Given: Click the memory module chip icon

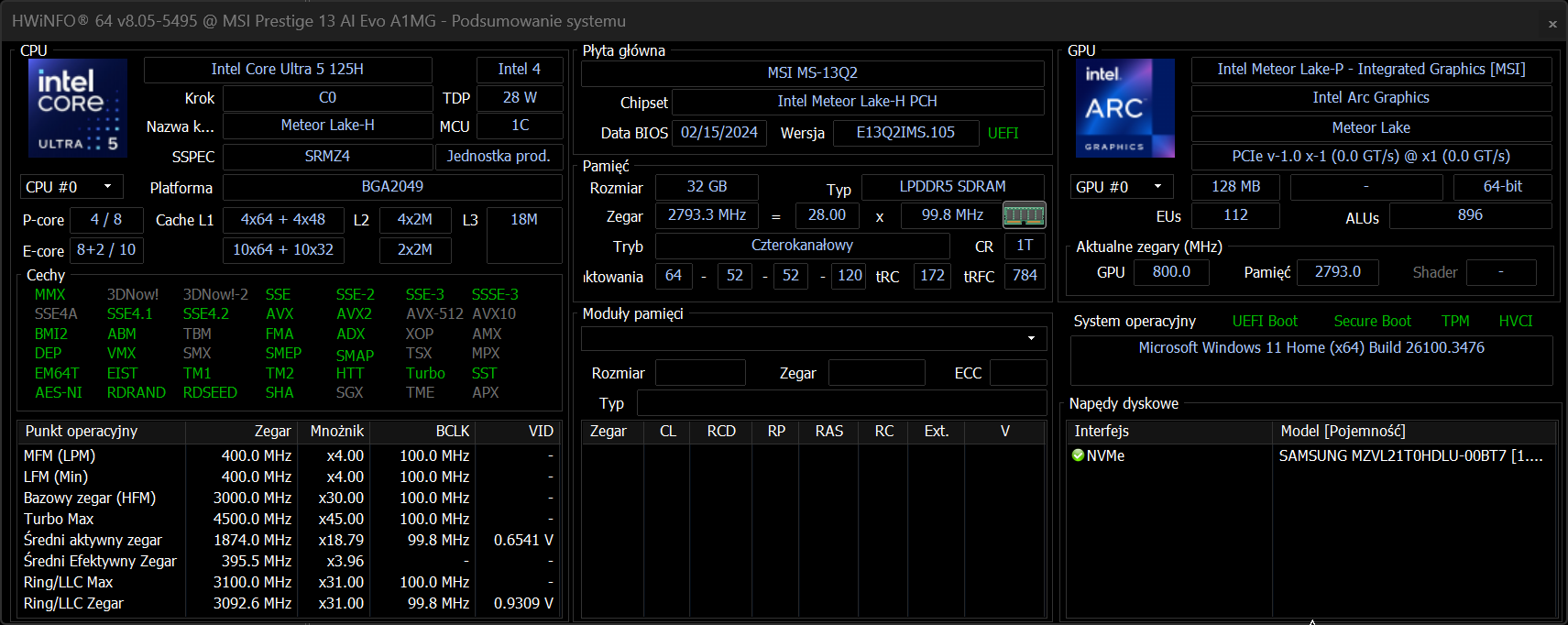Looking at the screenshot, I should [1024, 215].
